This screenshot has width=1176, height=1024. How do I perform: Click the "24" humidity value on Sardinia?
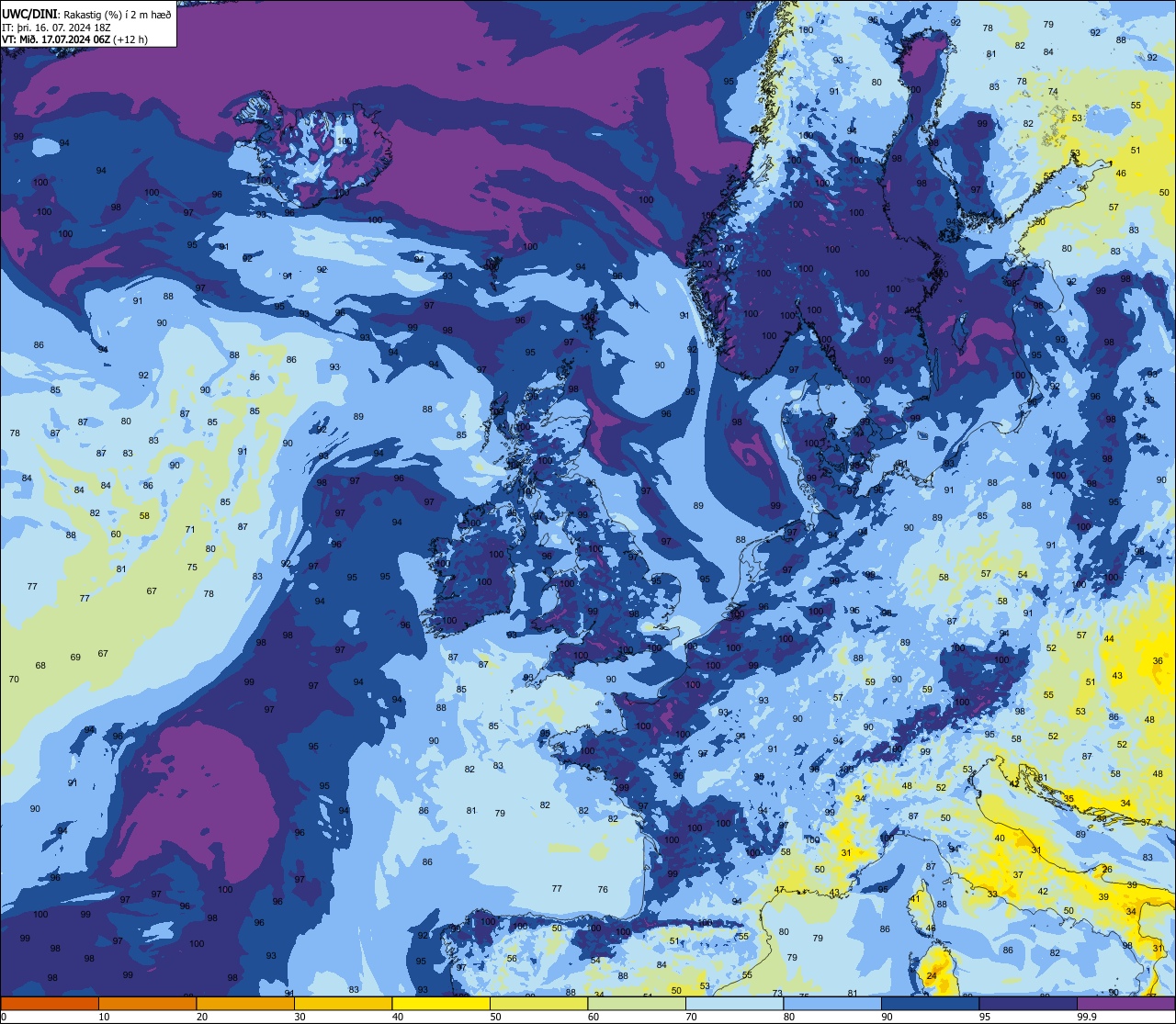tap(932, 975)
